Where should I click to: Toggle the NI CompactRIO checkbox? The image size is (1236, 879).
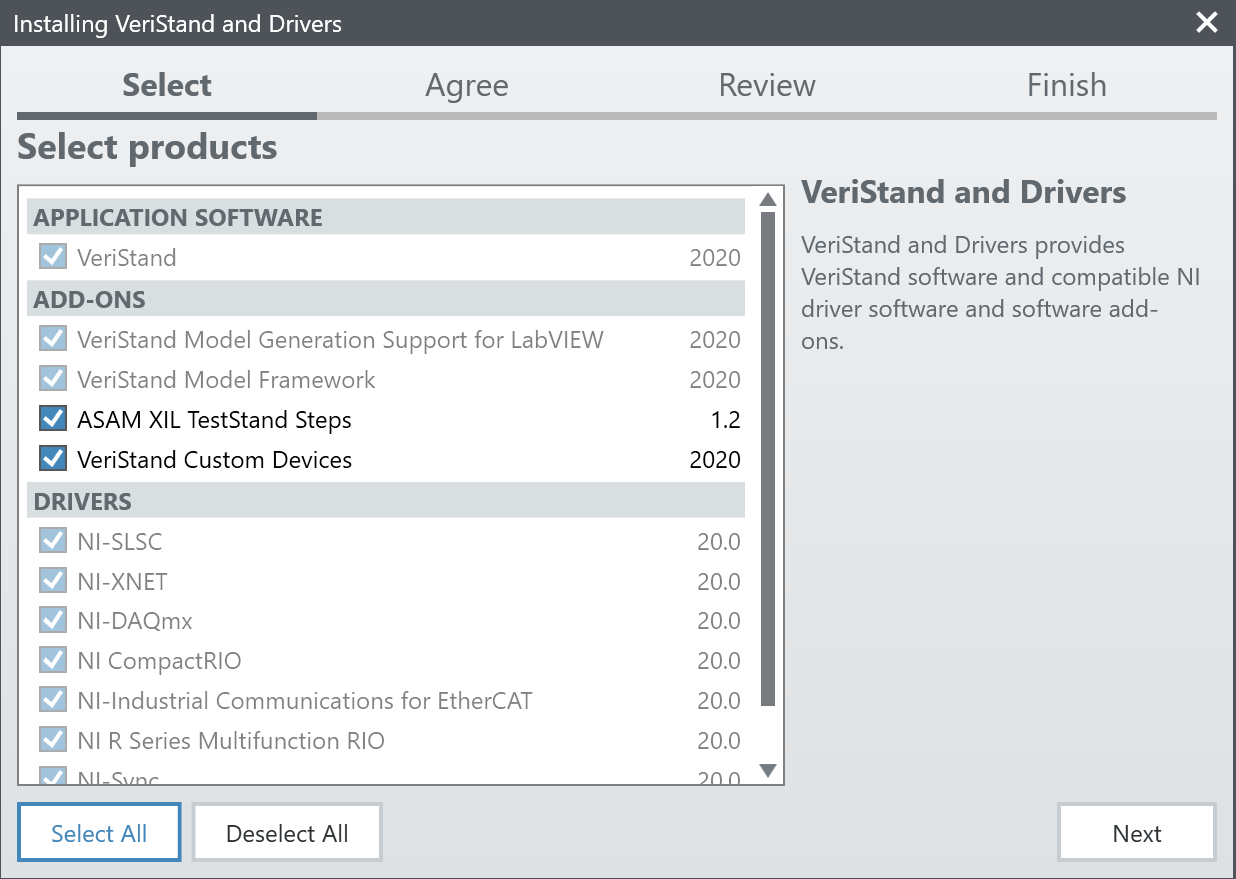coord(53,661)
